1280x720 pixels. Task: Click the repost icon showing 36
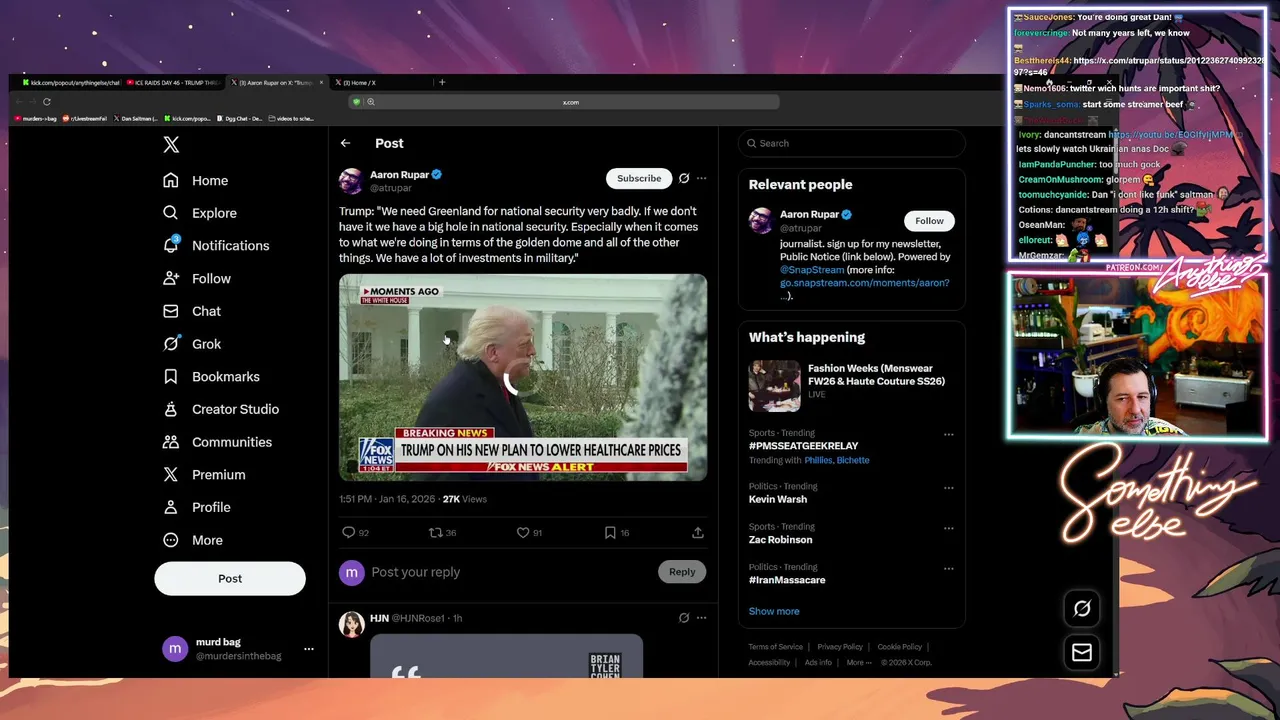tap(436, 532)
